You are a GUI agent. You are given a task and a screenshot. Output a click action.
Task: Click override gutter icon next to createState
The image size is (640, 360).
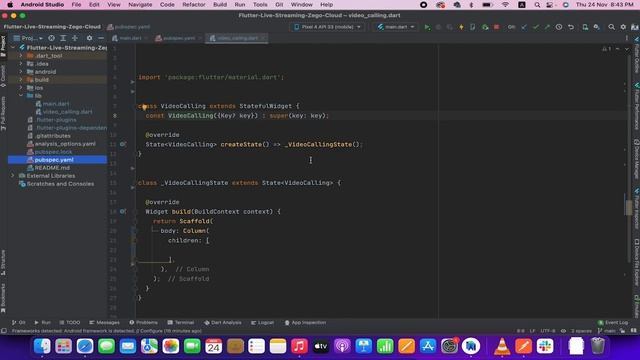(x=123, y=144)
